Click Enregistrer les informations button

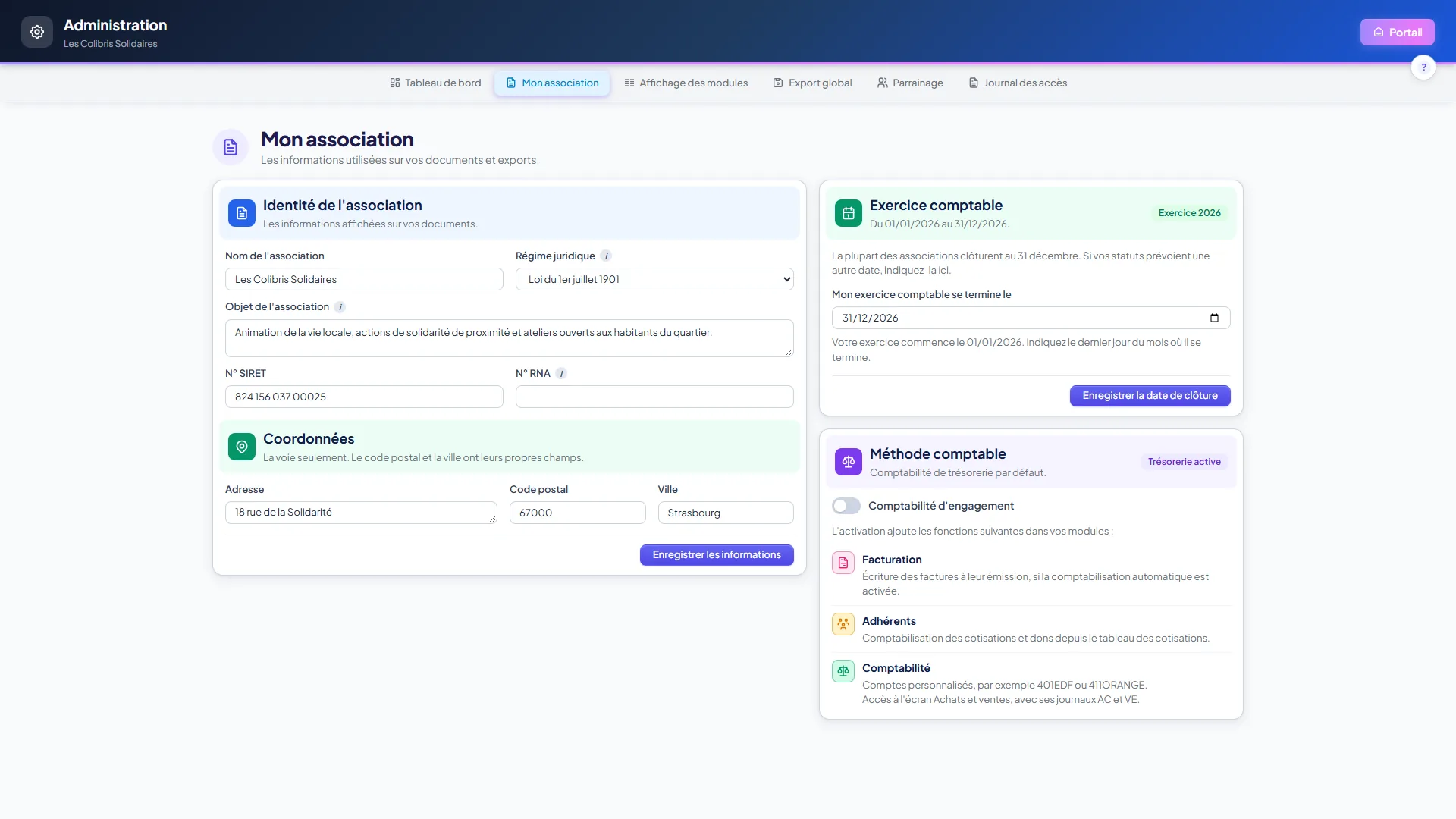pos(717,555)
